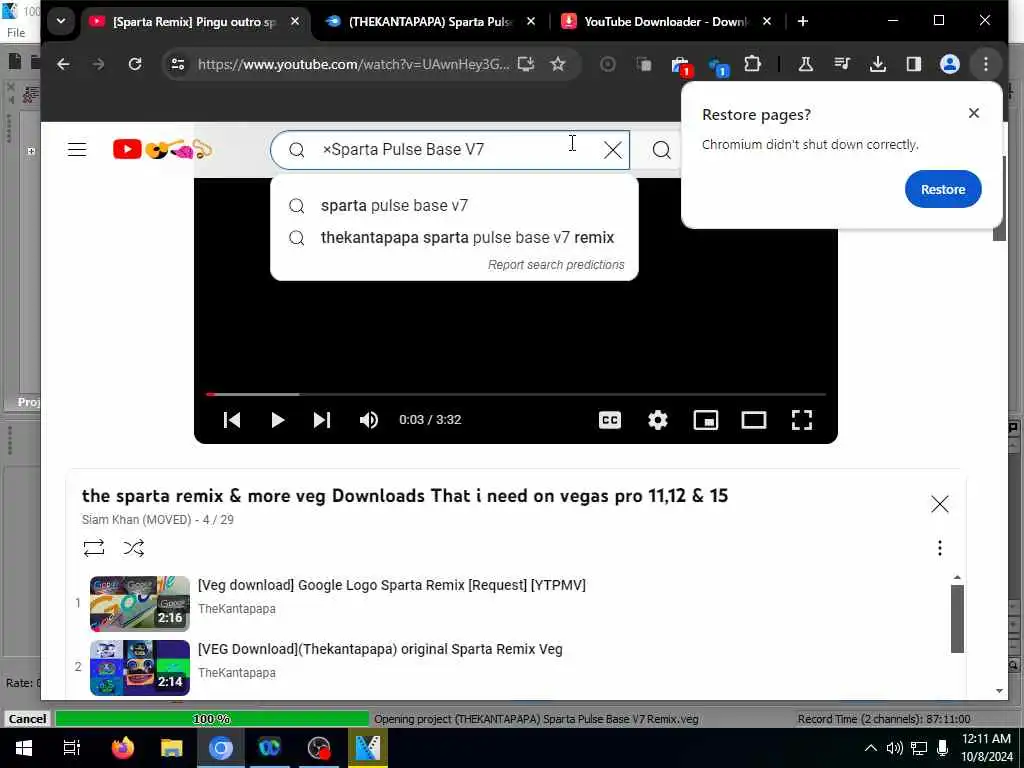Open Windows Start menu
Screen dimensions: 1024x768
coord(24,748)
